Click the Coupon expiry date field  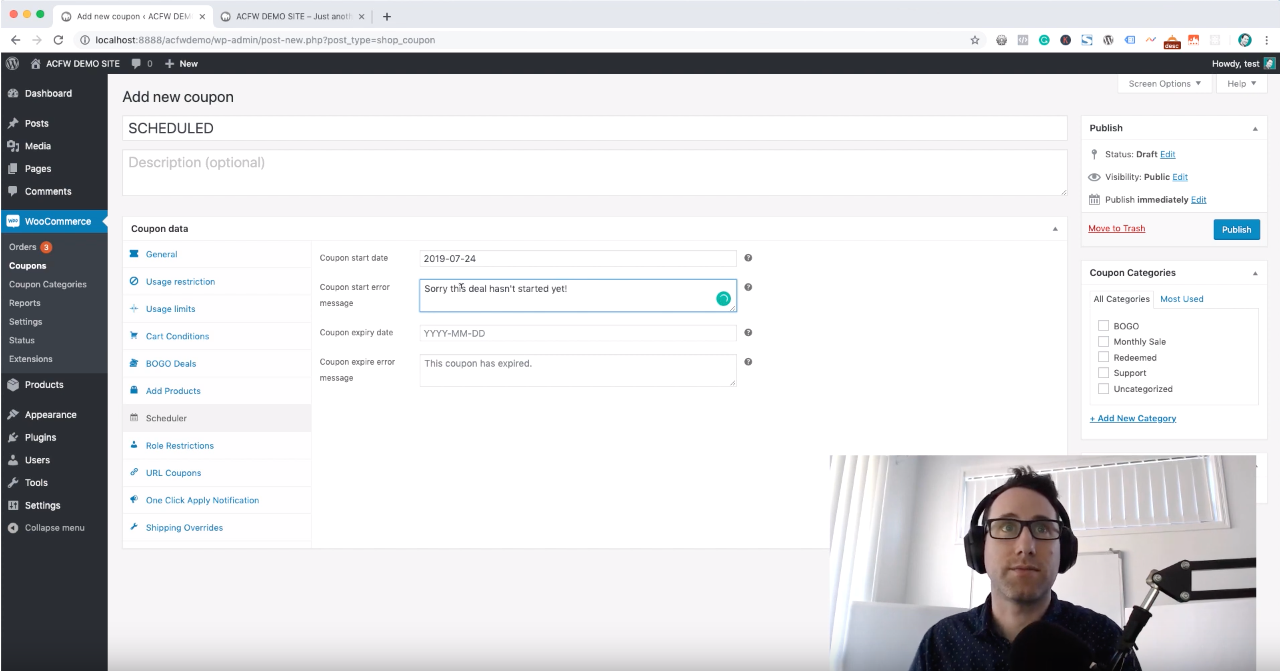(577, 333)
